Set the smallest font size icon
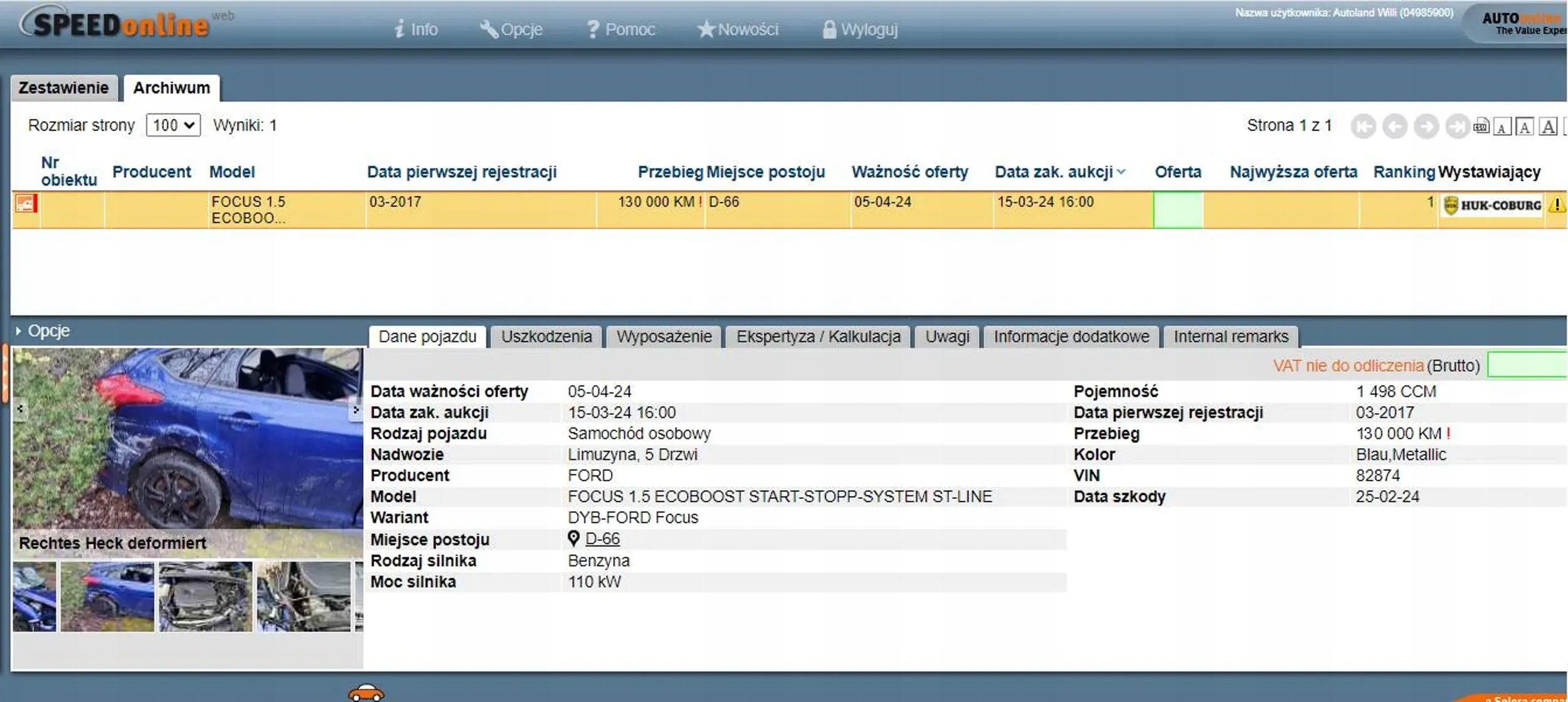Viewport: 1568px width, 702px height. (1502, 127)
